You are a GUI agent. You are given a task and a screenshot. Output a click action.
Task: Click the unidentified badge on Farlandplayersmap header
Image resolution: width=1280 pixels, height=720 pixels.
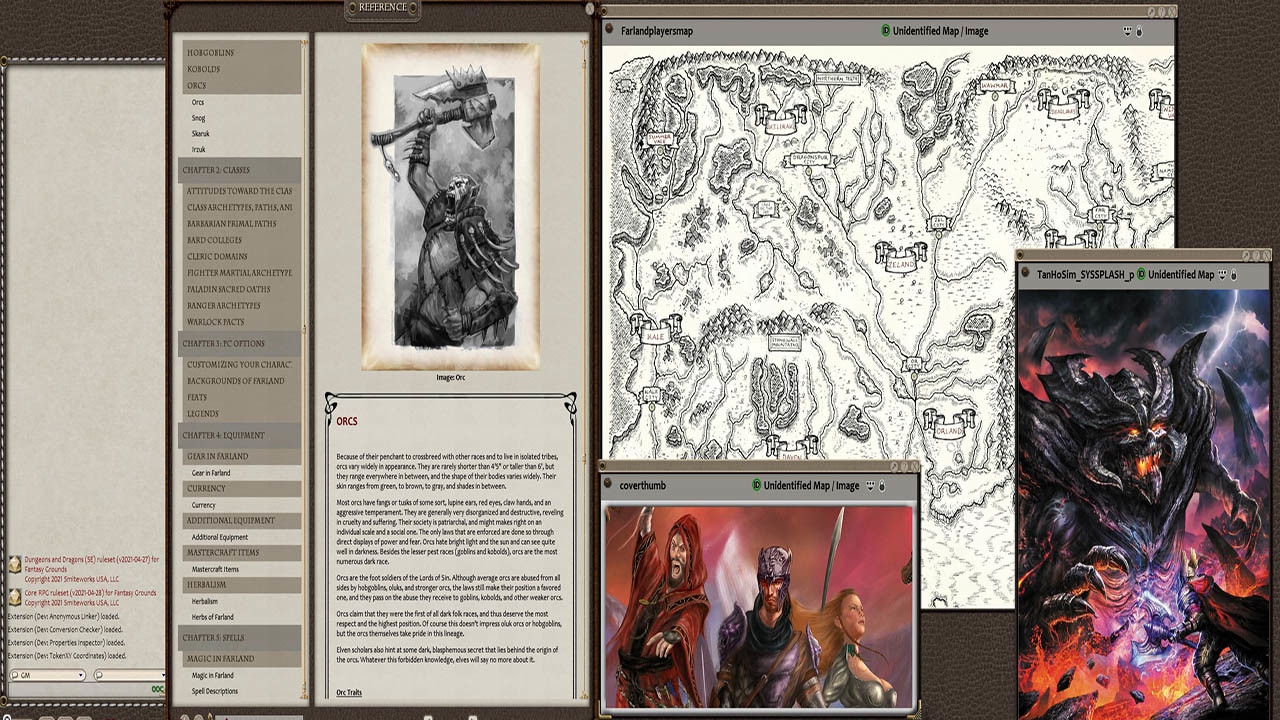(886, 30)
